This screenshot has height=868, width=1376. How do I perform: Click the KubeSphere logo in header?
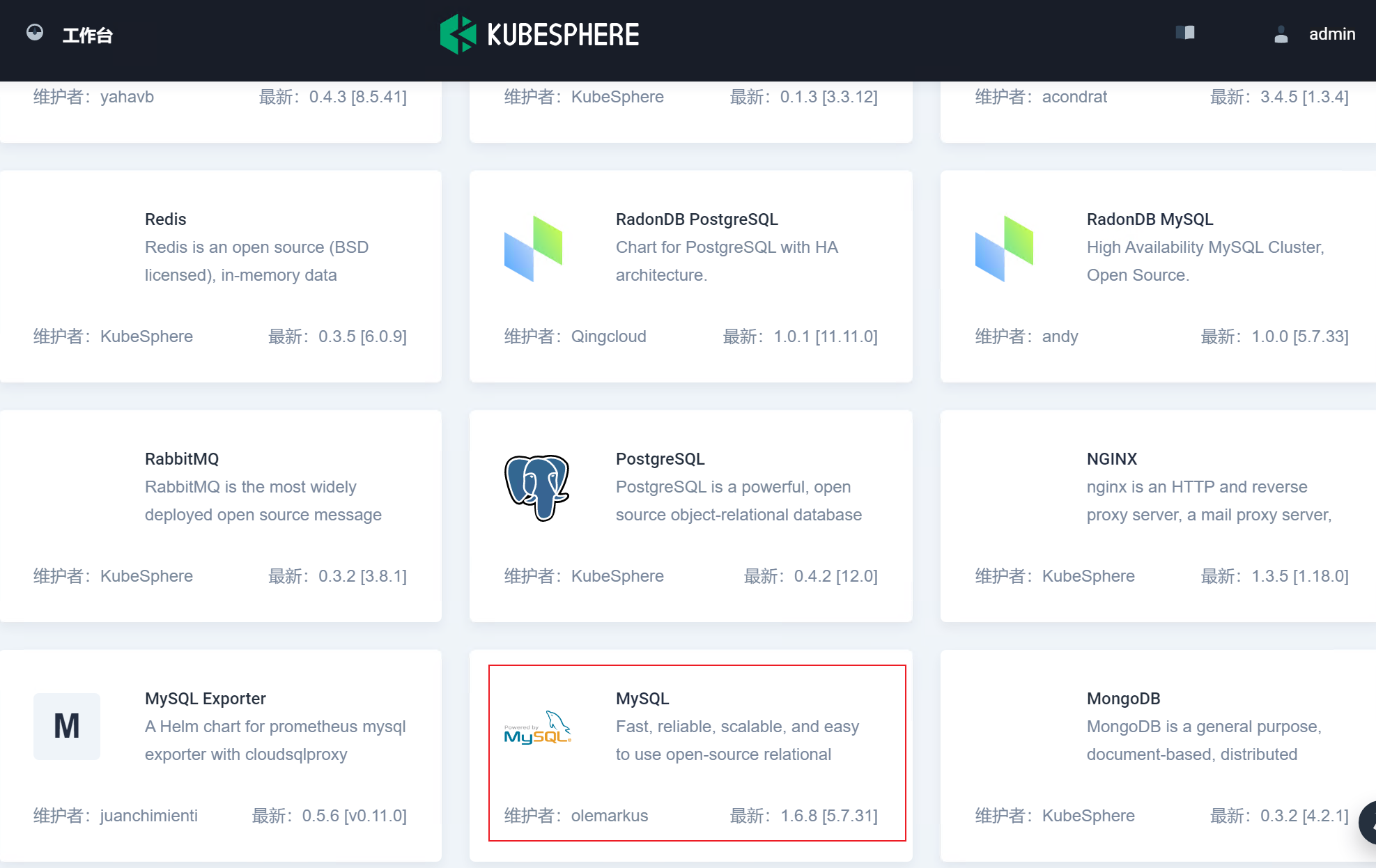pyautogui.click(x=540, y=34)
